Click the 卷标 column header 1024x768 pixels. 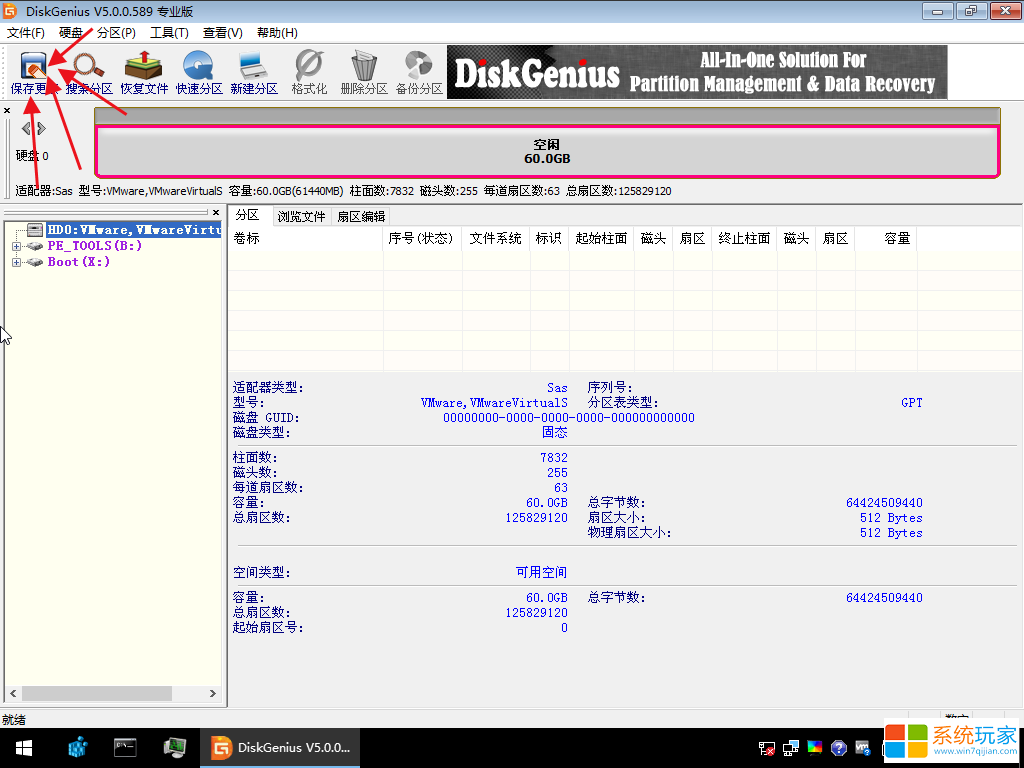(305, 238)
